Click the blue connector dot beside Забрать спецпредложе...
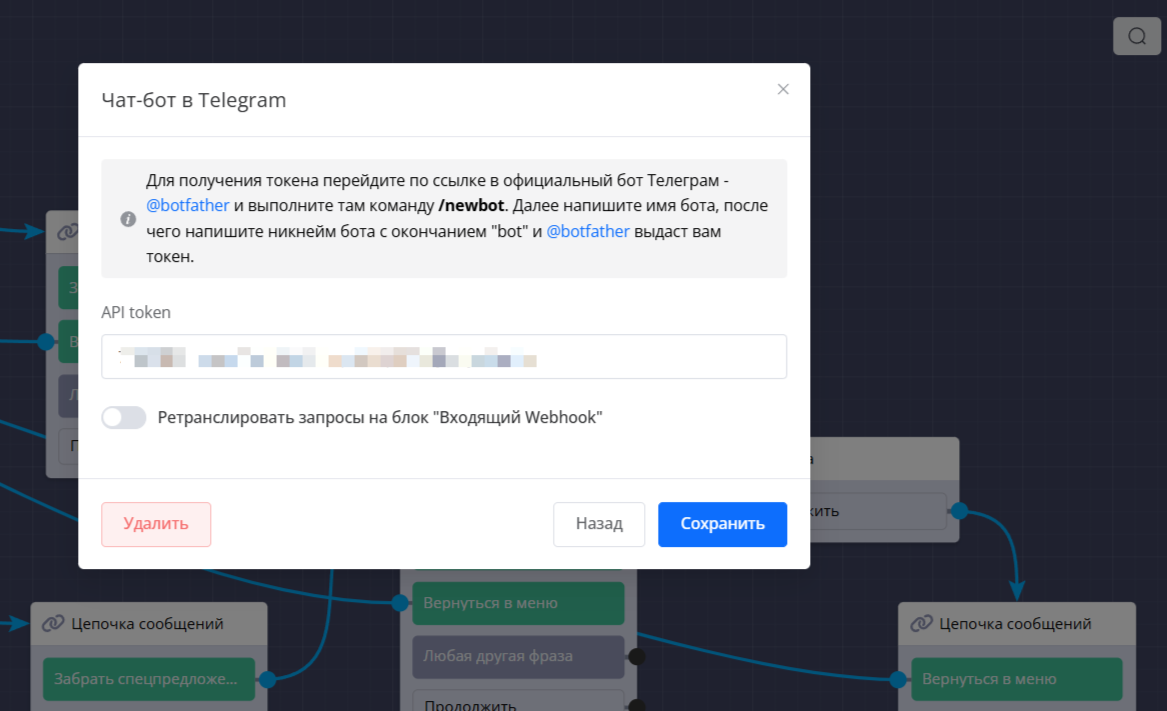 267,679
